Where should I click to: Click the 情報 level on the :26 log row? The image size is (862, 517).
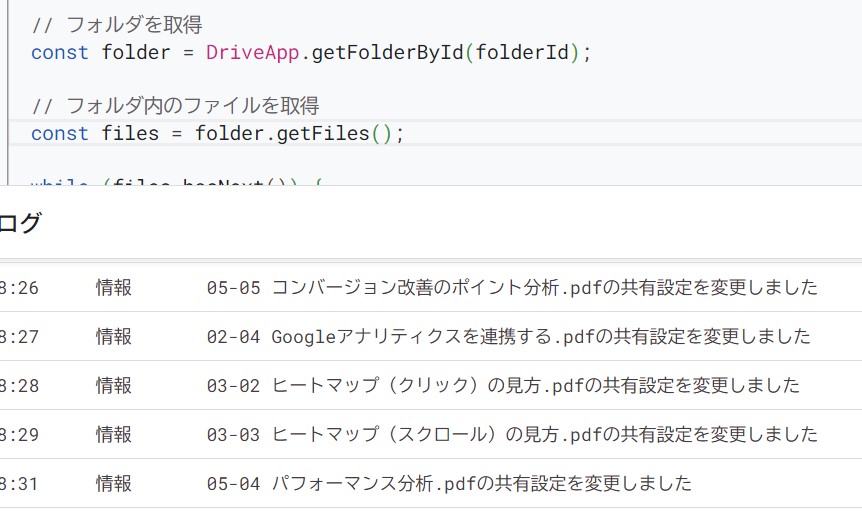tap(114, 288)
